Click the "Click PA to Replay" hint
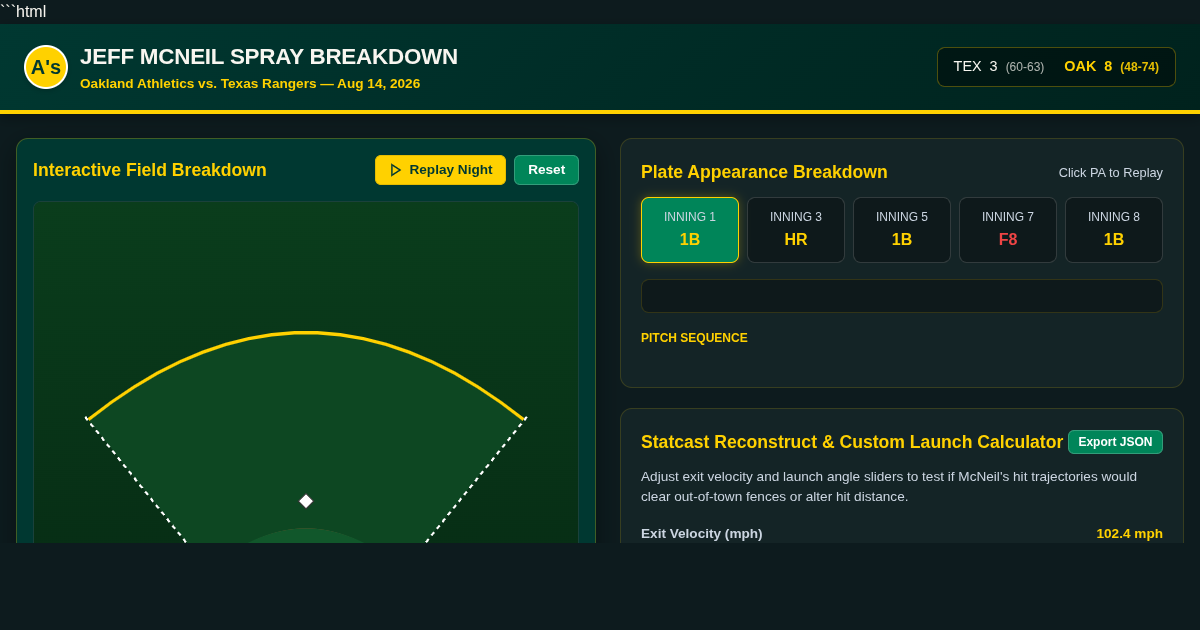The height and width of the screenshot is (630, 1200). [x=1111, y=173]
